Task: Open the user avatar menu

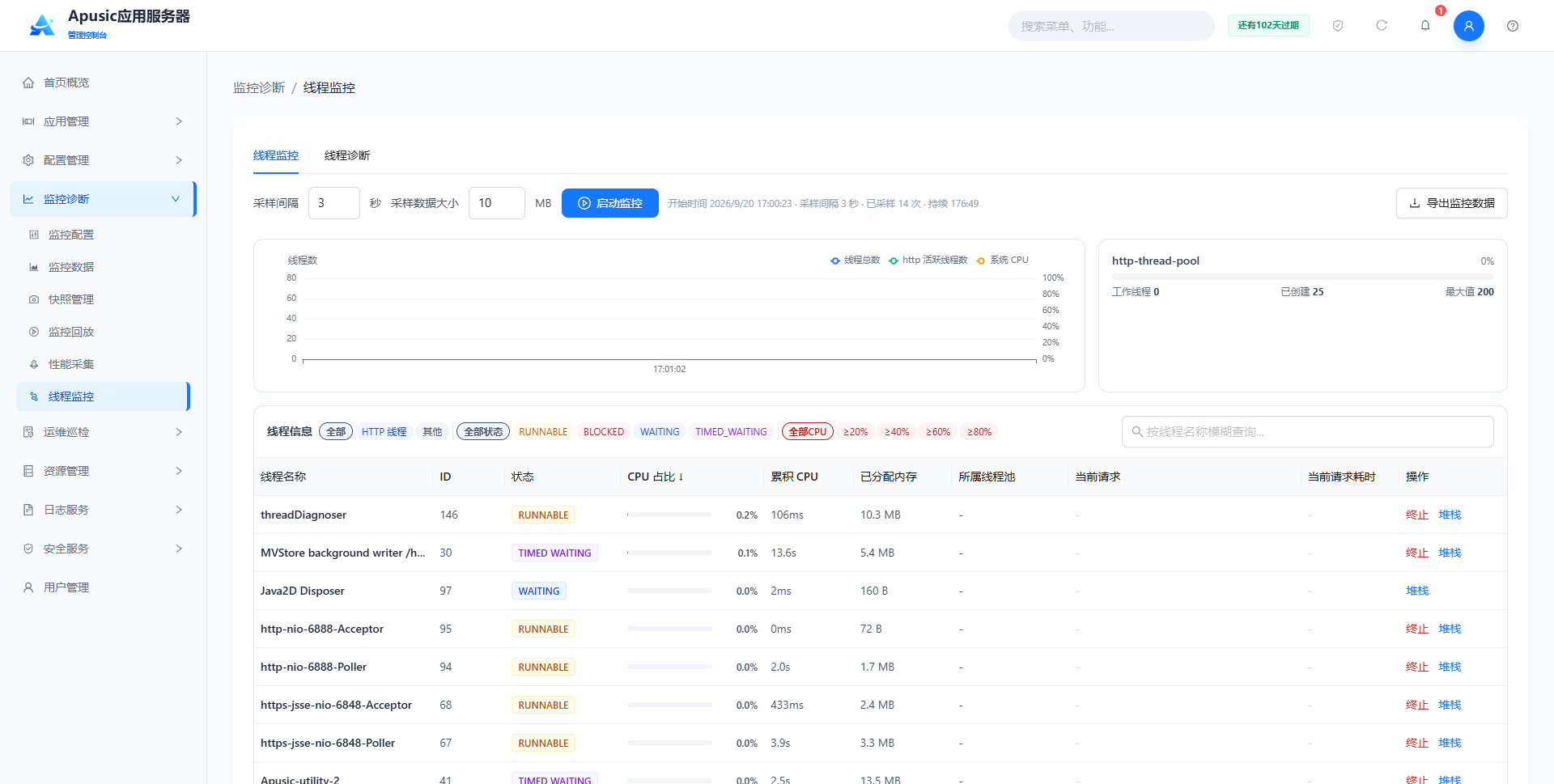Action: point(1469,26)
